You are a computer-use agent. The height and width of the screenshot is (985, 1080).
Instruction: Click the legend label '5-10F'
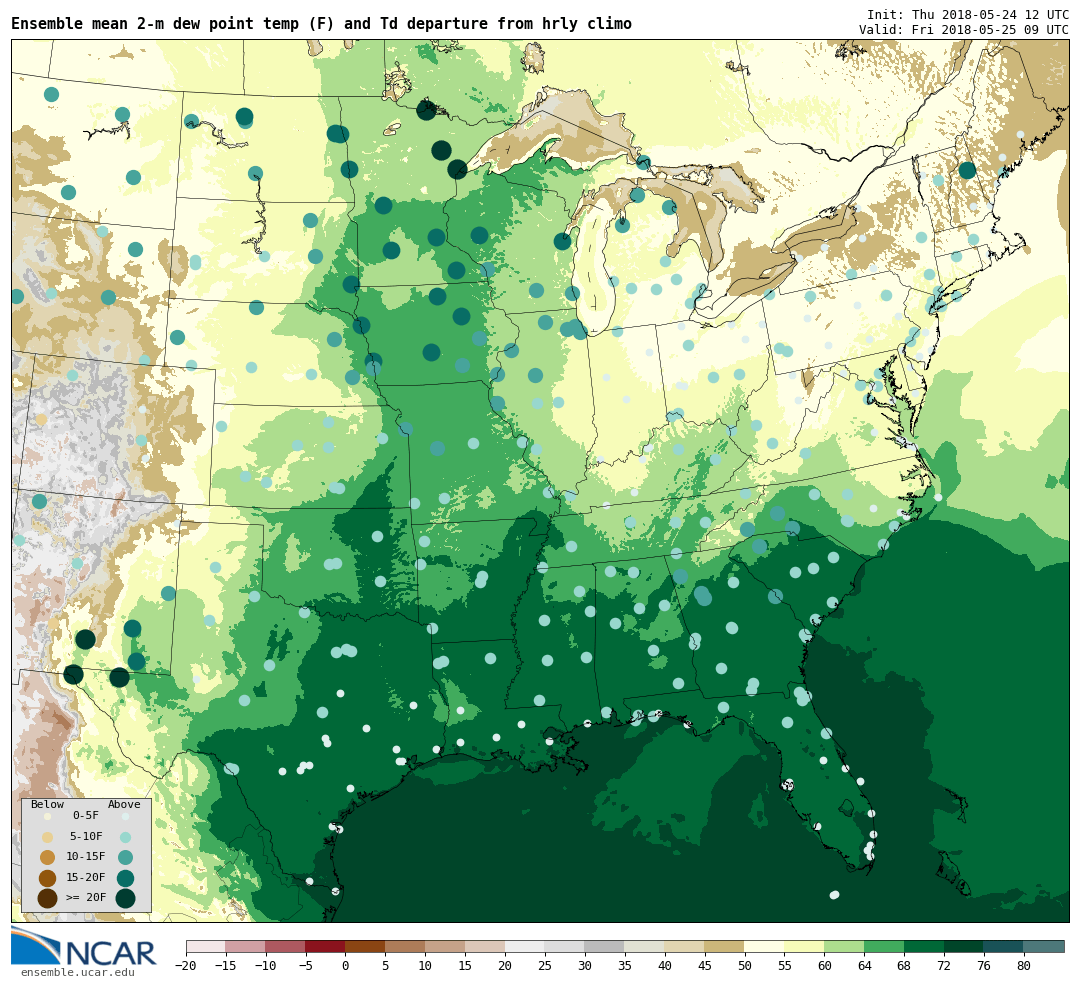(x=86, y=836)
